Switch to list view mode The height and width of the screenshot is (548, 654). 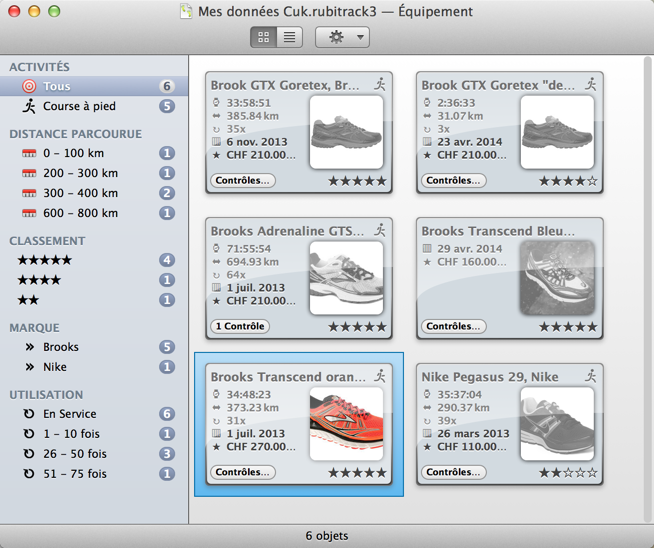click(289, 38)
